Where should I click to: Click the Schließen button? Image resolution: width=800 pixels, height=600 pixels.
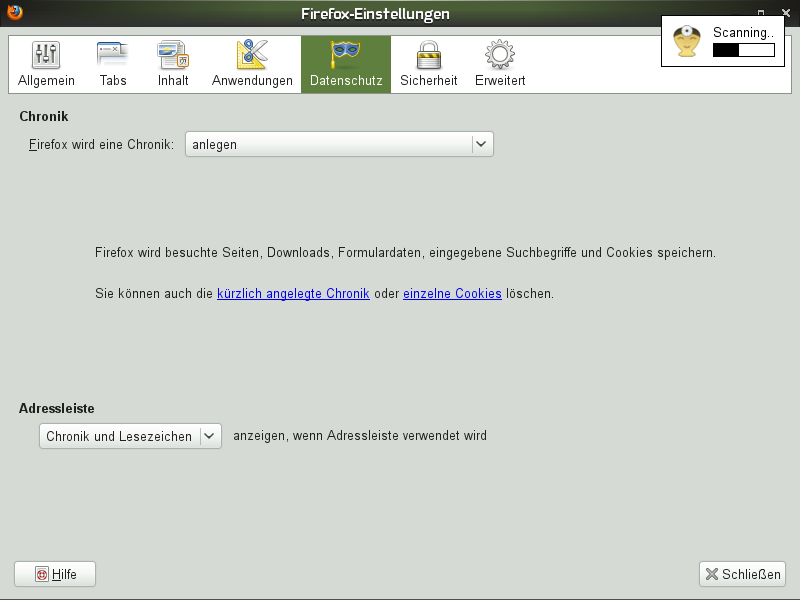(742, 574)
